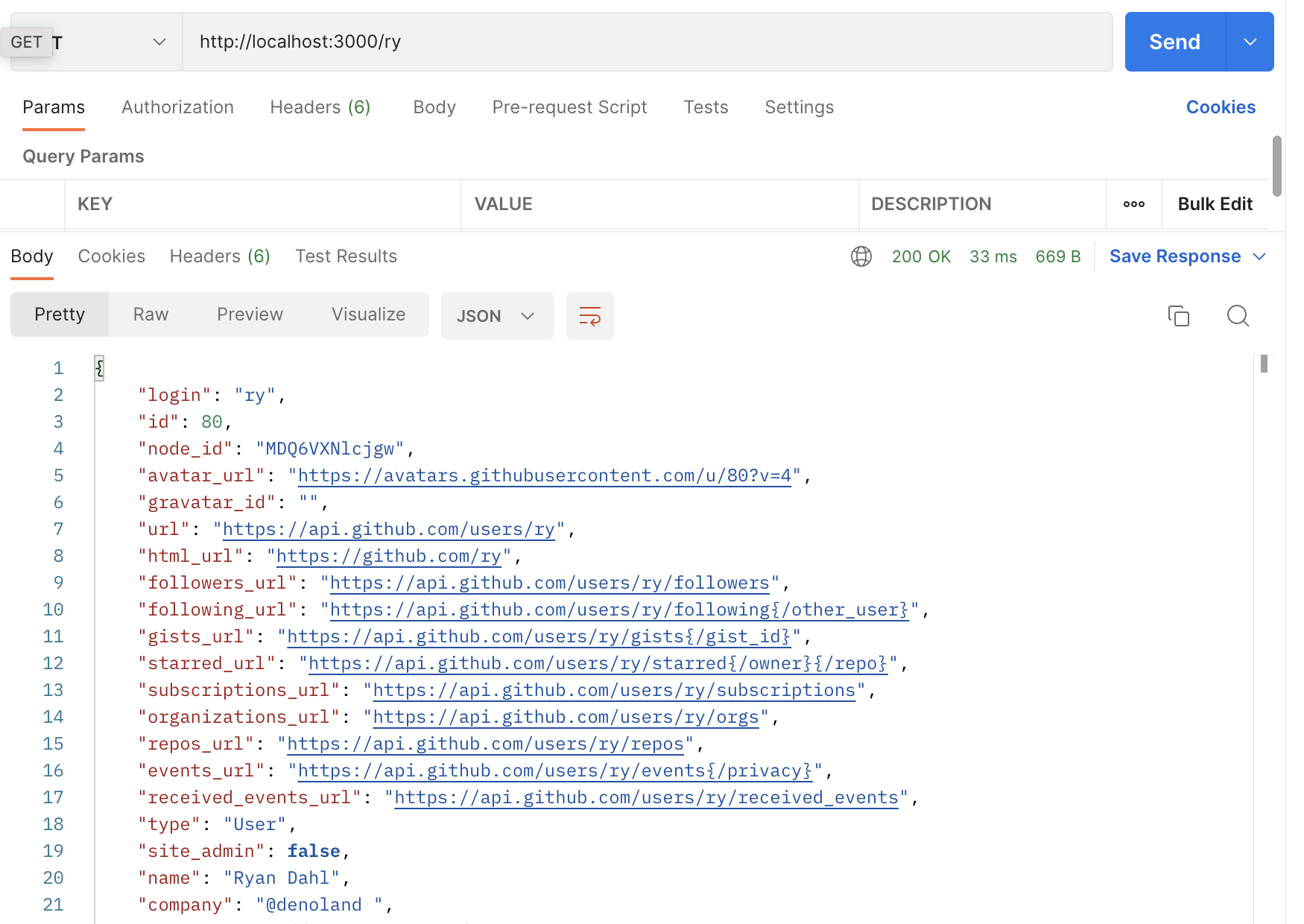Screen dimensions: 1304x924
Task: Copy the response body
Action: [1178, 316]
